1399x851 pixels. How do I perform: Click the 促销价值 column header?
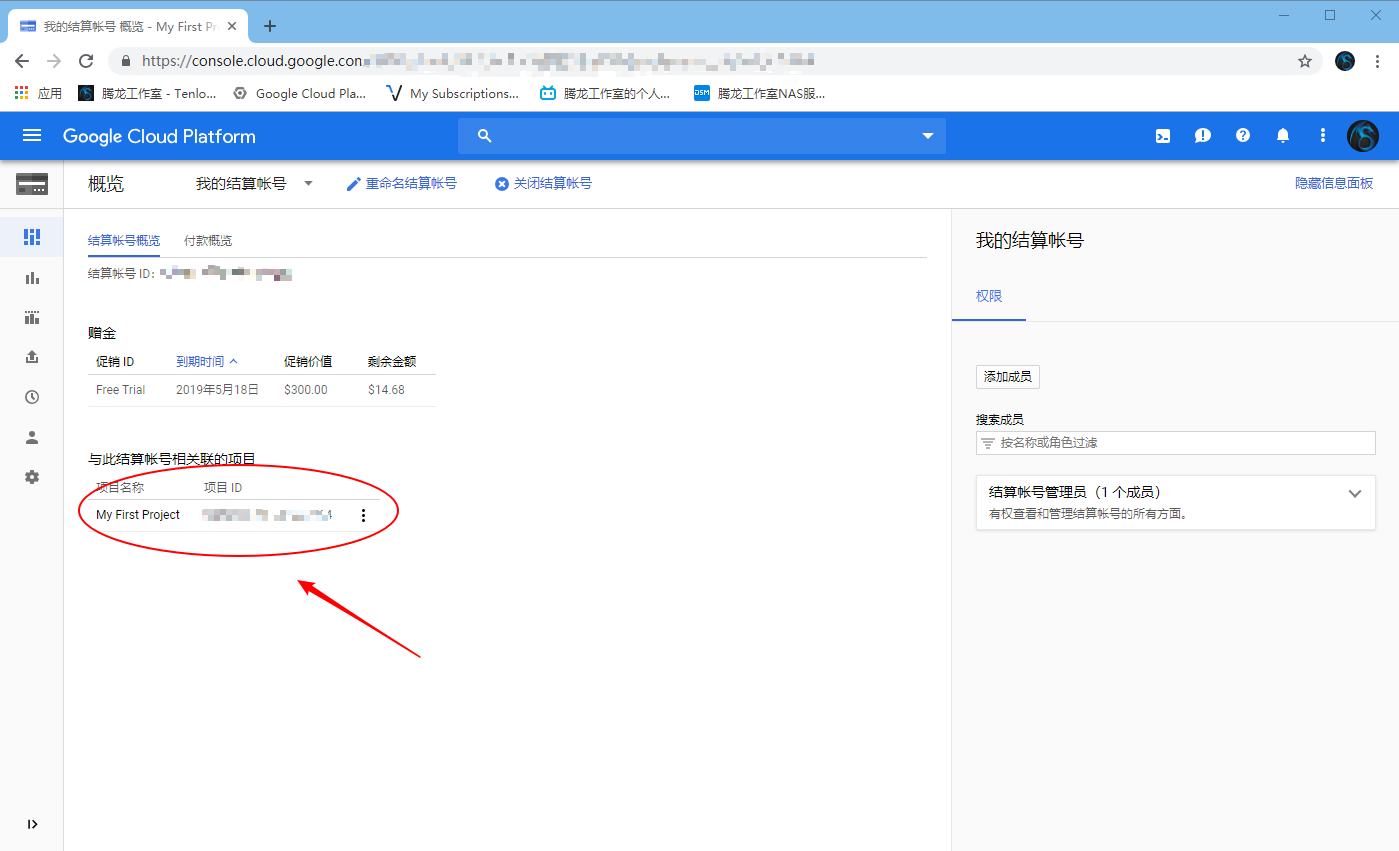(x=308, y=361)
